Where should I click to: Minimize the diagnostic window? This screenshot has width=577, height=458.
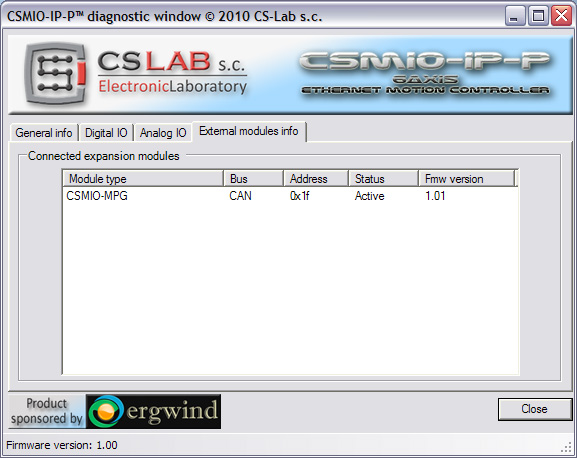coord(515,16)
